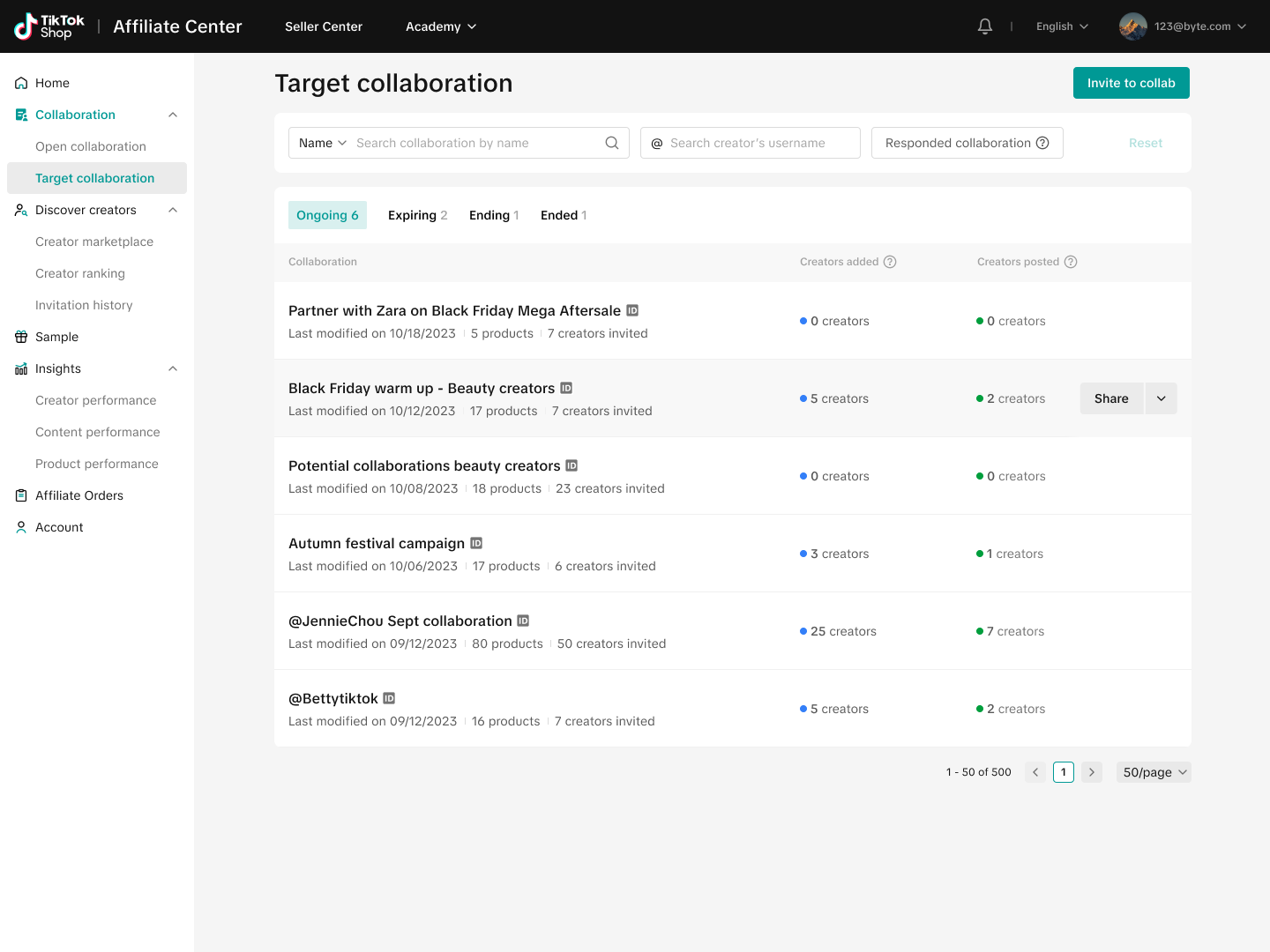Screen dimensions: 1270x952
Task: Click the user profile avatar
Action: tap(1132, 26)
